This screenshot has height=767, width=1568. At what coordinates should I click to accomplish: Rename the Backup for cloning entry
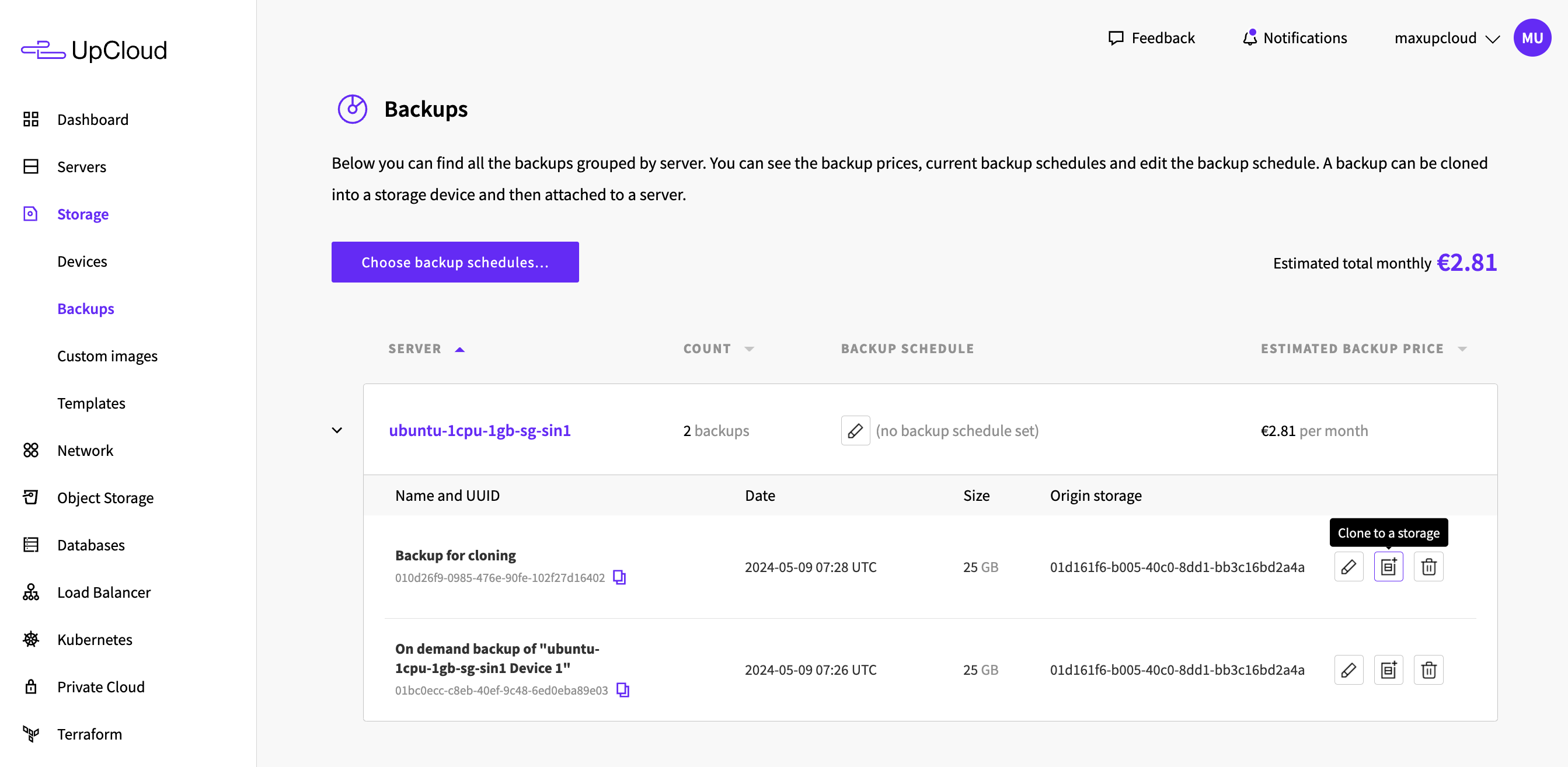[x=1349, y=567]
